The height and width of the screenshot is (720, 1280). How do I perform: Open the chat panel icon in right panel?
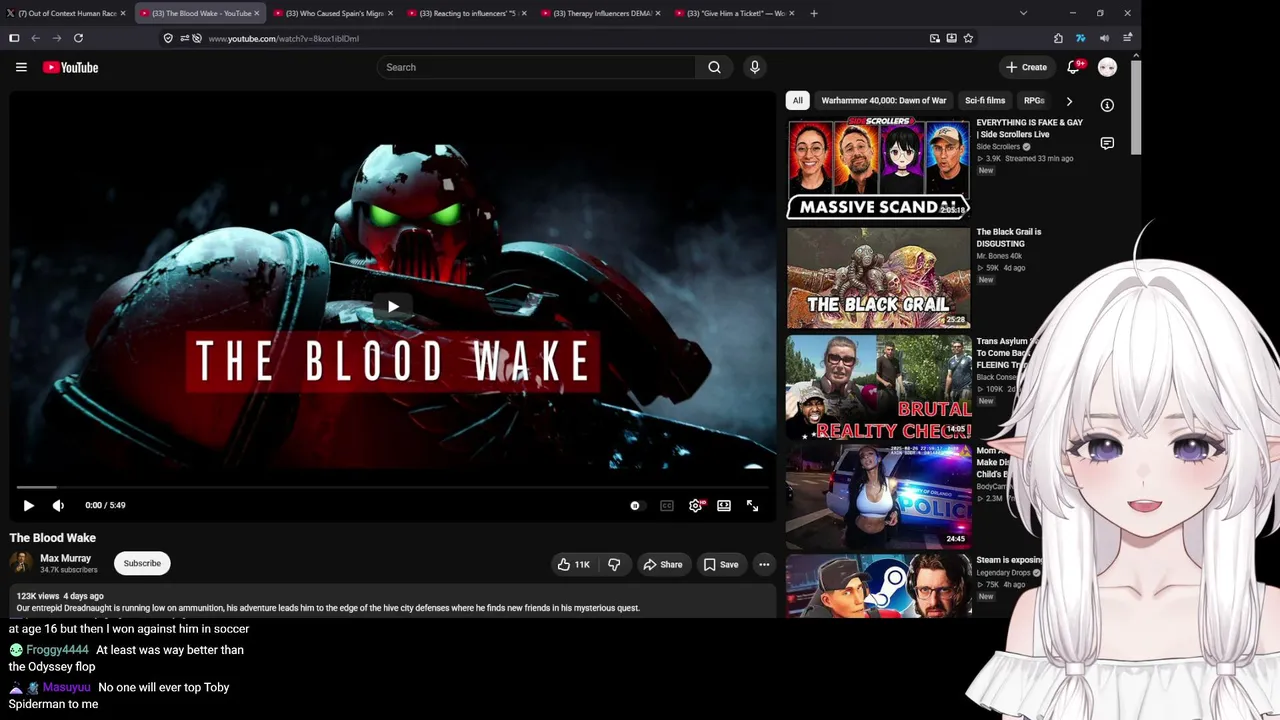[x=1107, y=143]
